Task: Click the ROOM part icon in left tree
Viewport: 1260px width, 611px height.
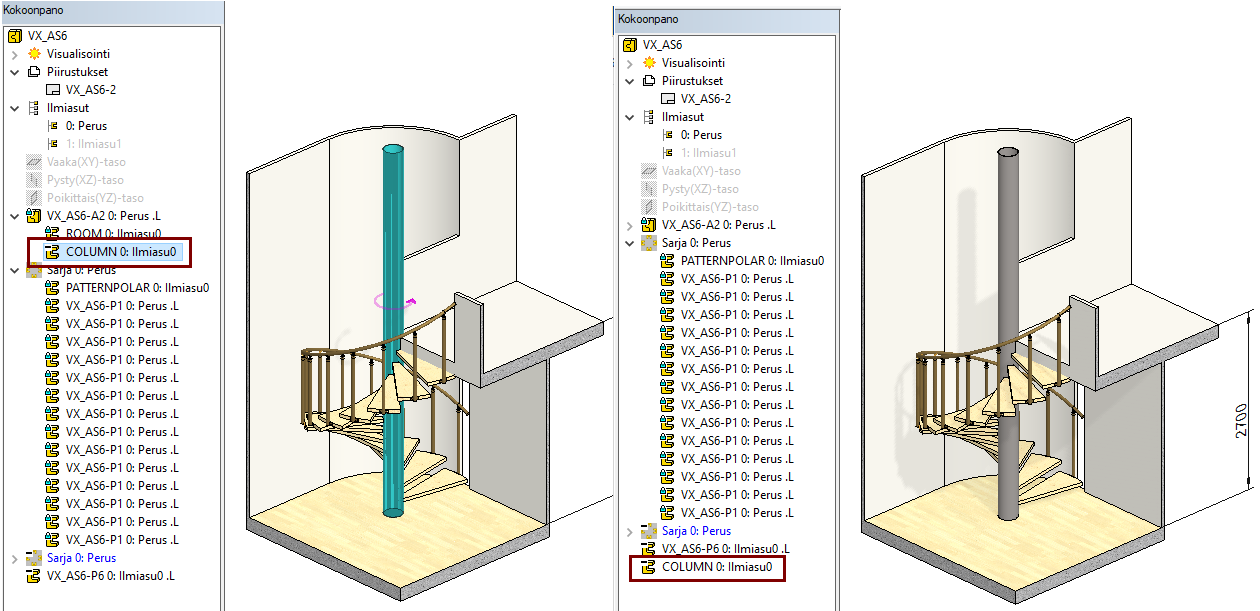Action: click(x=54, y=234)
